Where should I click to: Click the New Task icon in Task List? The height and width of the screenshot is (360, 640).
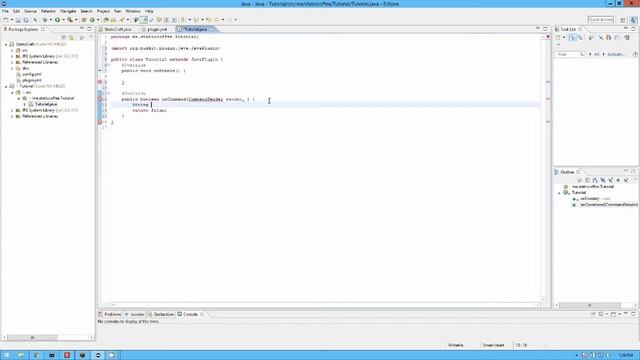click(x=558, y=37)
